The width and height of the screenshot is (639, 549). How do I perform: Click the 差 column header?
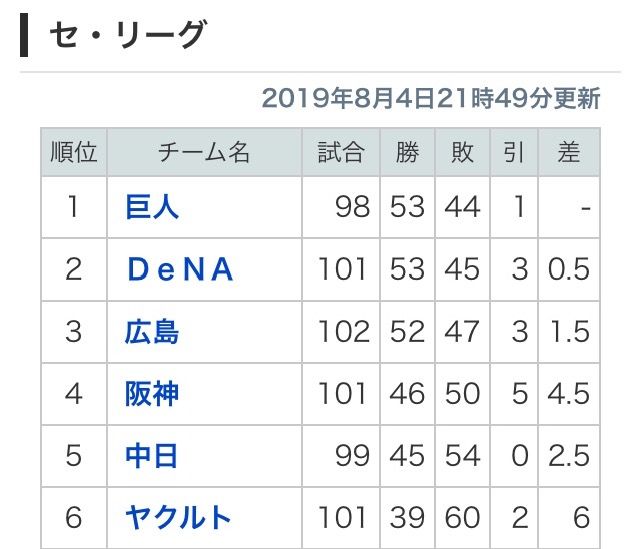(568, 152)
